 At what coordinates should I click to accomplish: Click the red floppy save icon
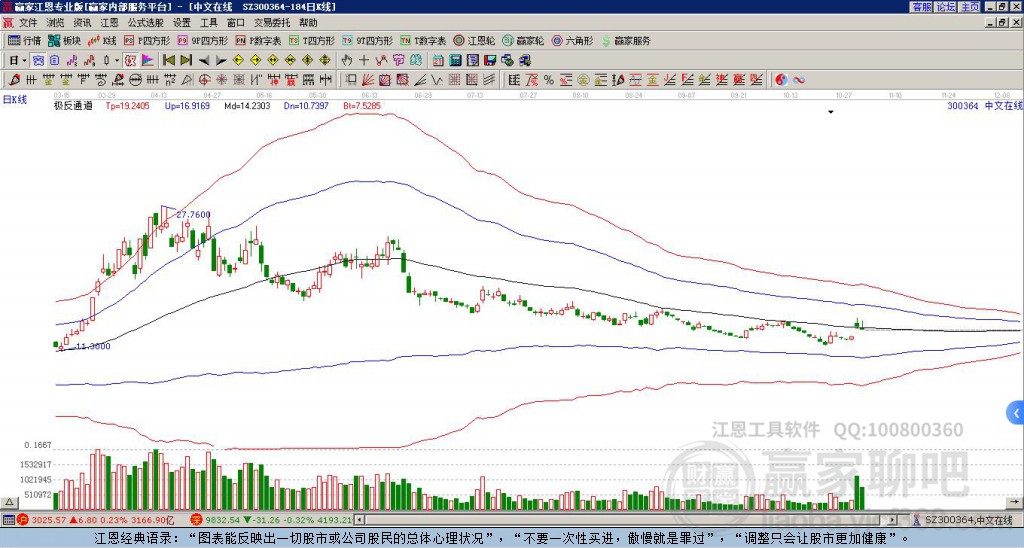pos(490,61)
